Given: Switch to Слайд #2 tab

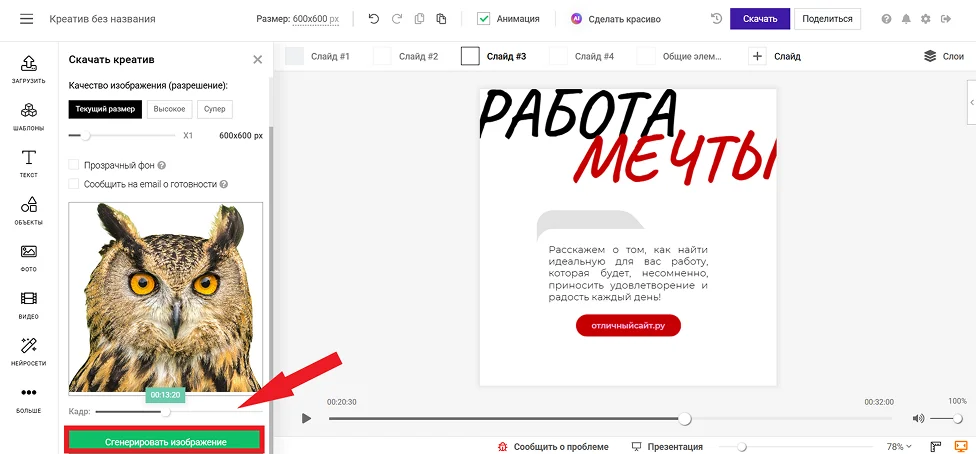Looking at the screenshot, I should (x=405, y=56).
